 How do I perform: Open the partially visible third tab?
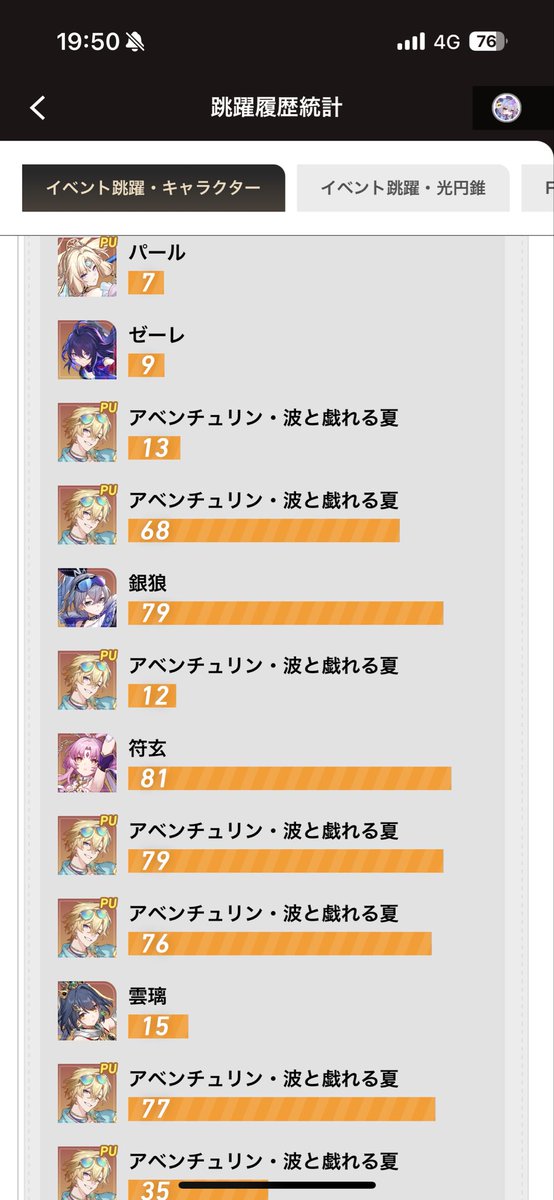(x=538, y=188)
